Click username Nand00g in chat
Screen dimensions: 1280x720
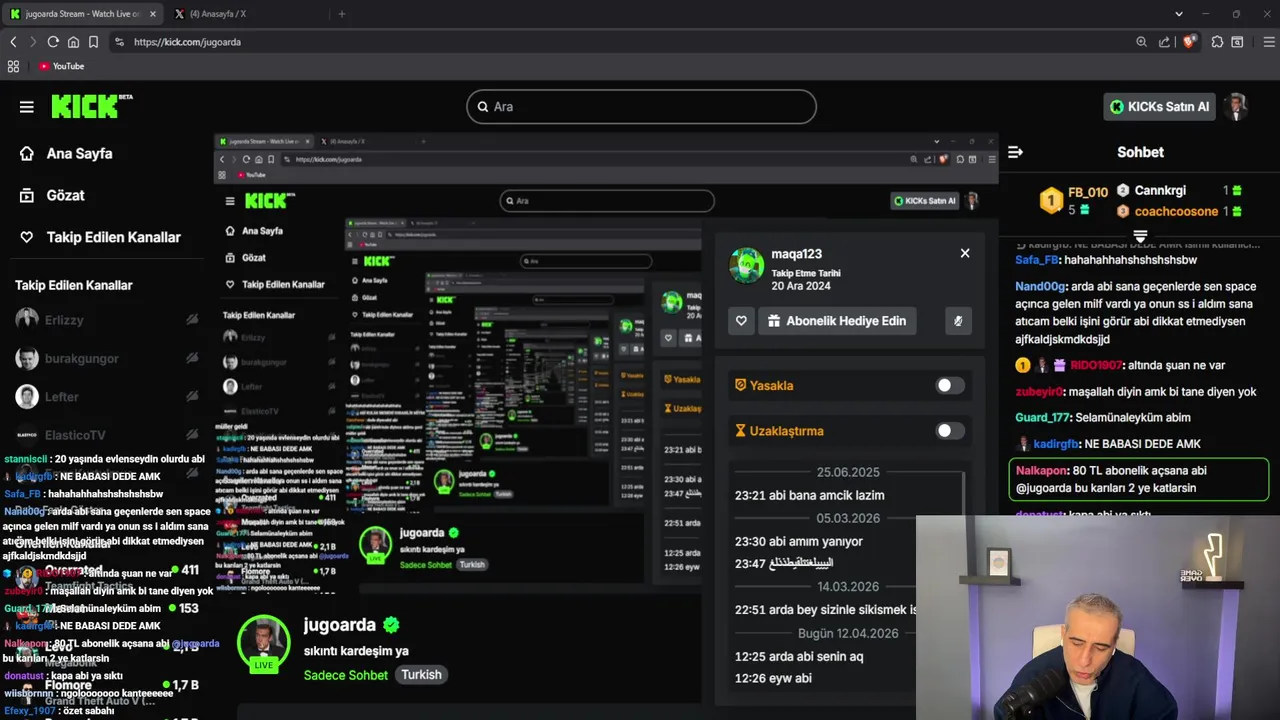[x=1040, y=286]
